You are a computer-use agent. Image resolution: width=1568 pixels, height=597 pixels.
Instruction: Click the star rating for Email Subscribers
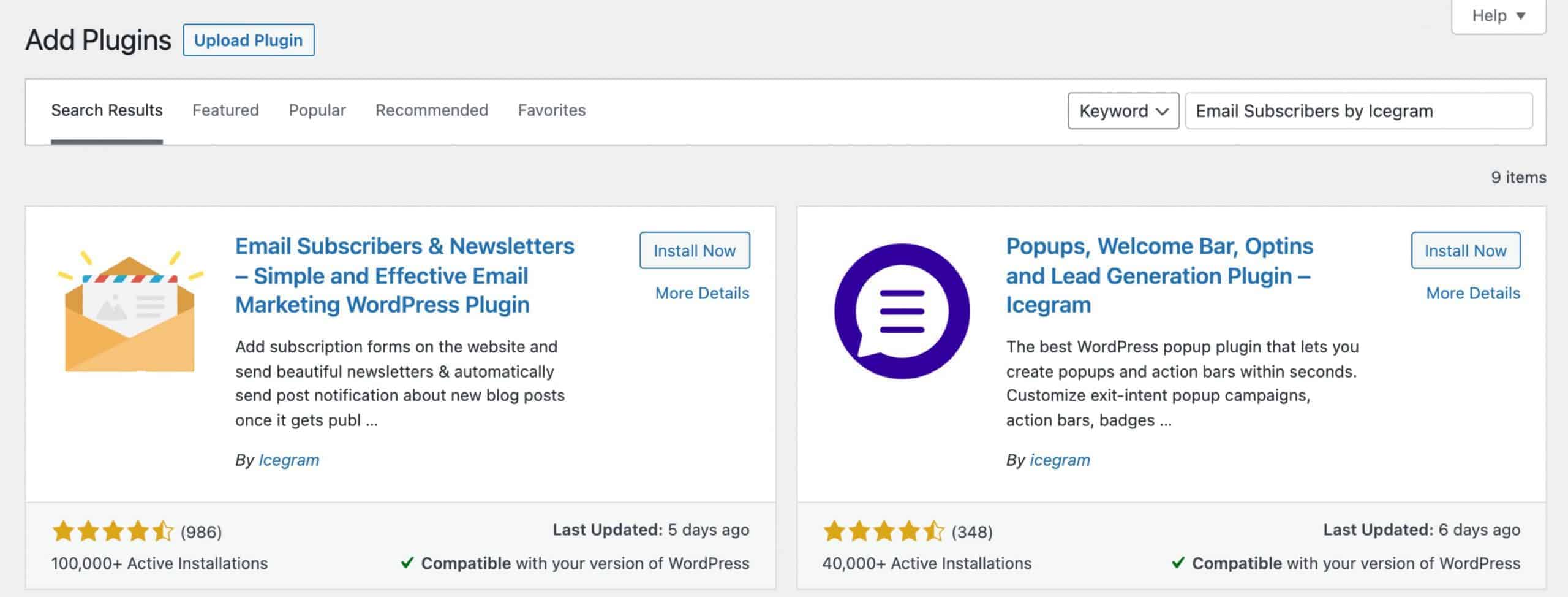pyautogui.click(x=113, y=531)
